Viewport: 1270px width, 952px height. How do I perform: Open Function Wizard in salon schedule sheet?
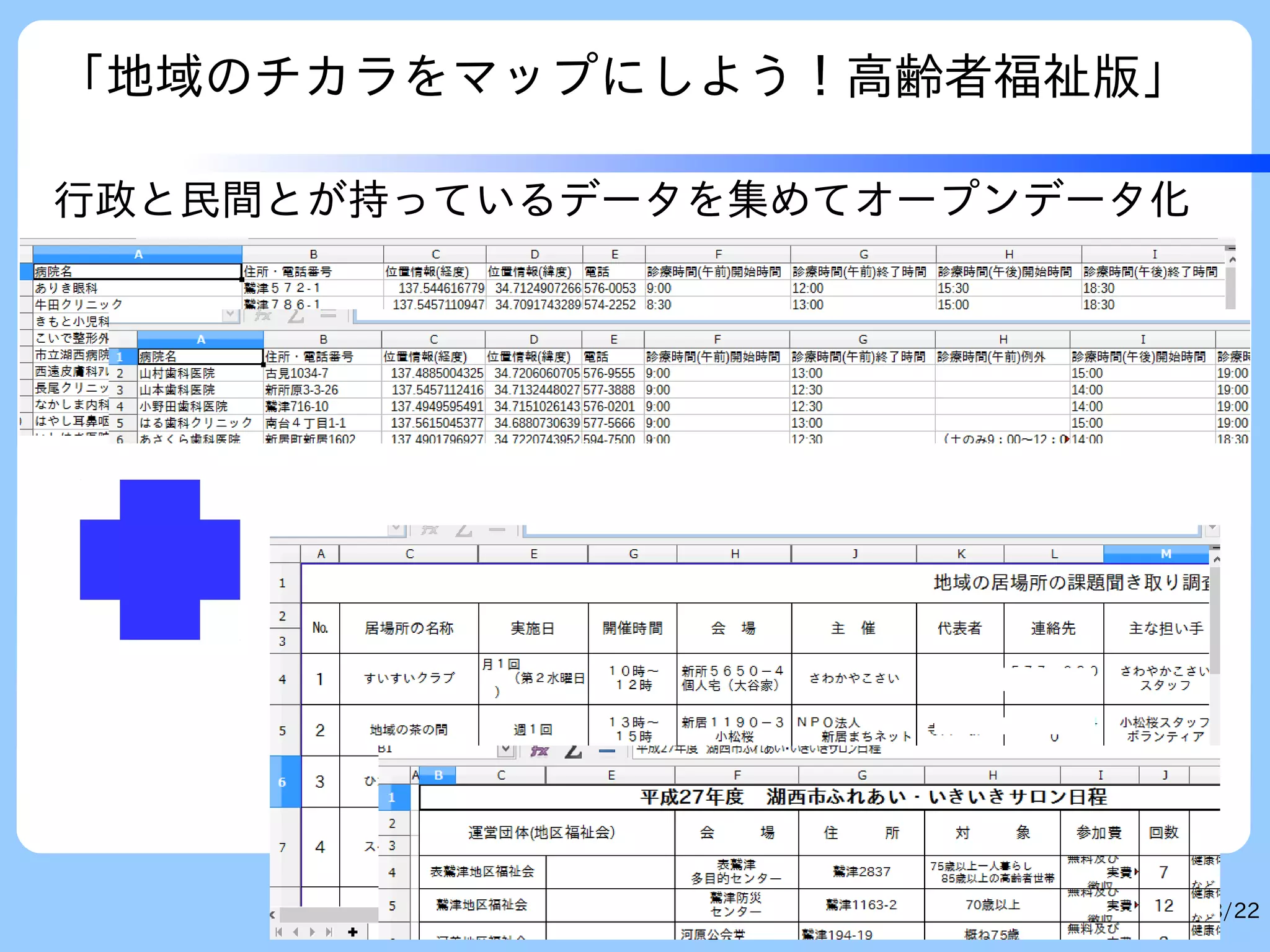click(540, 751)
